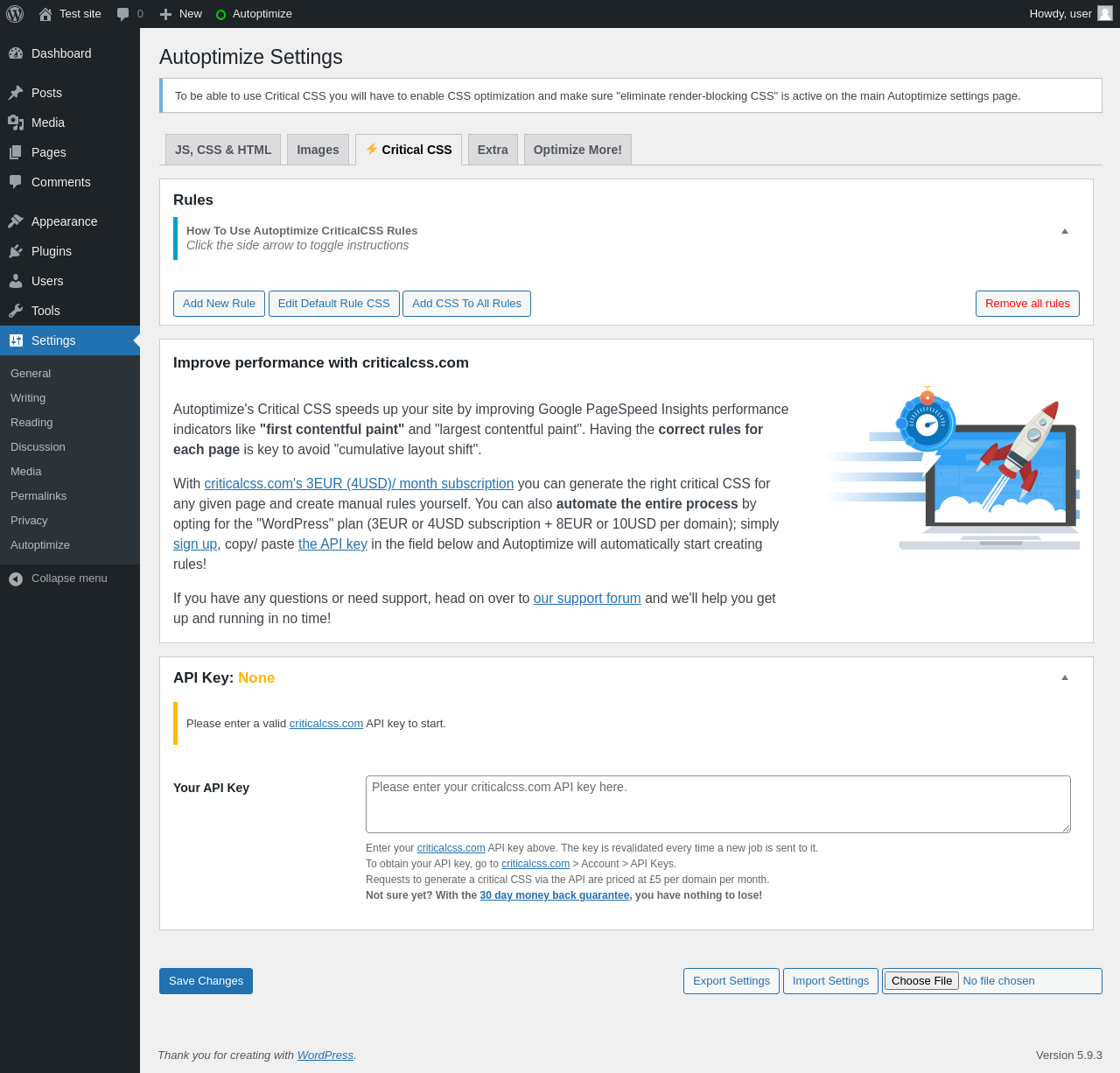Image resolution: width=1120 pixels, height=1073 pixels.
Task: Open Media settings submenu item
Action: click(70, 471)
